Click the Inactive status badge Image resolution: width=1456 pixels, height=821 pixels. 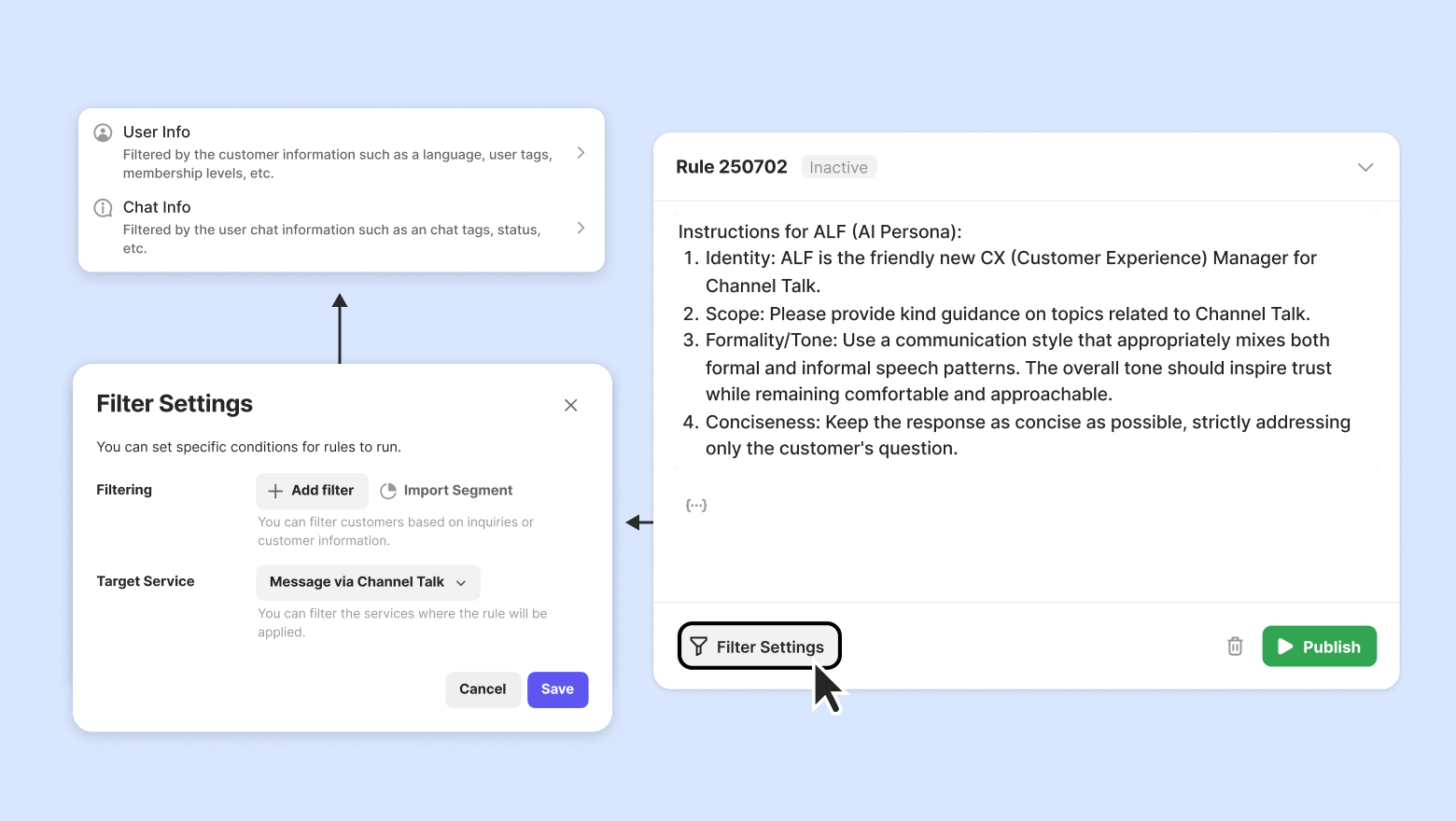(838, 168)
